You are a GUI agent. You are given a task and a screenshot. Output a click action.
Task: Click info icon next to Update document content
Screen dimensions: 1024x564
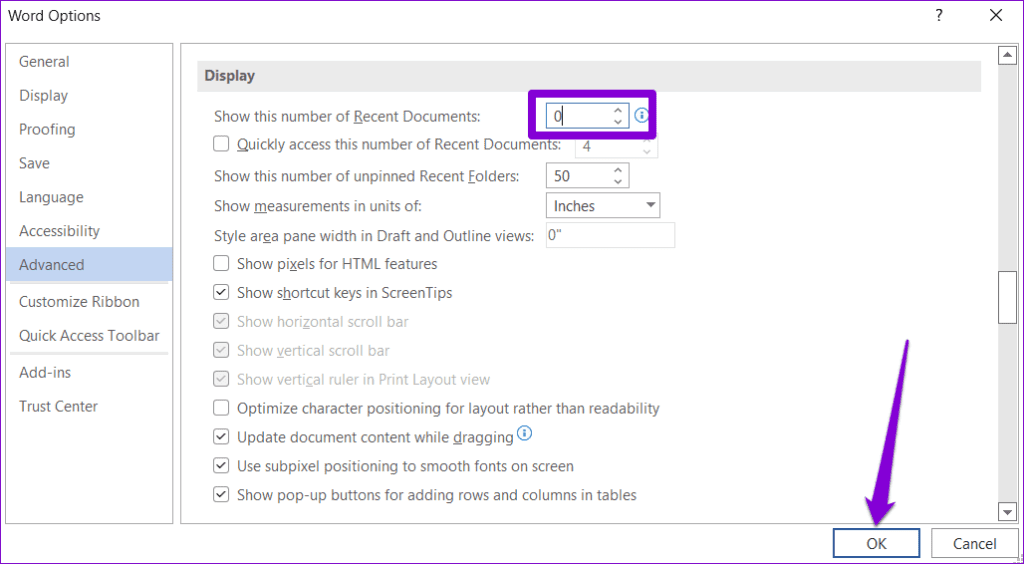524,435
